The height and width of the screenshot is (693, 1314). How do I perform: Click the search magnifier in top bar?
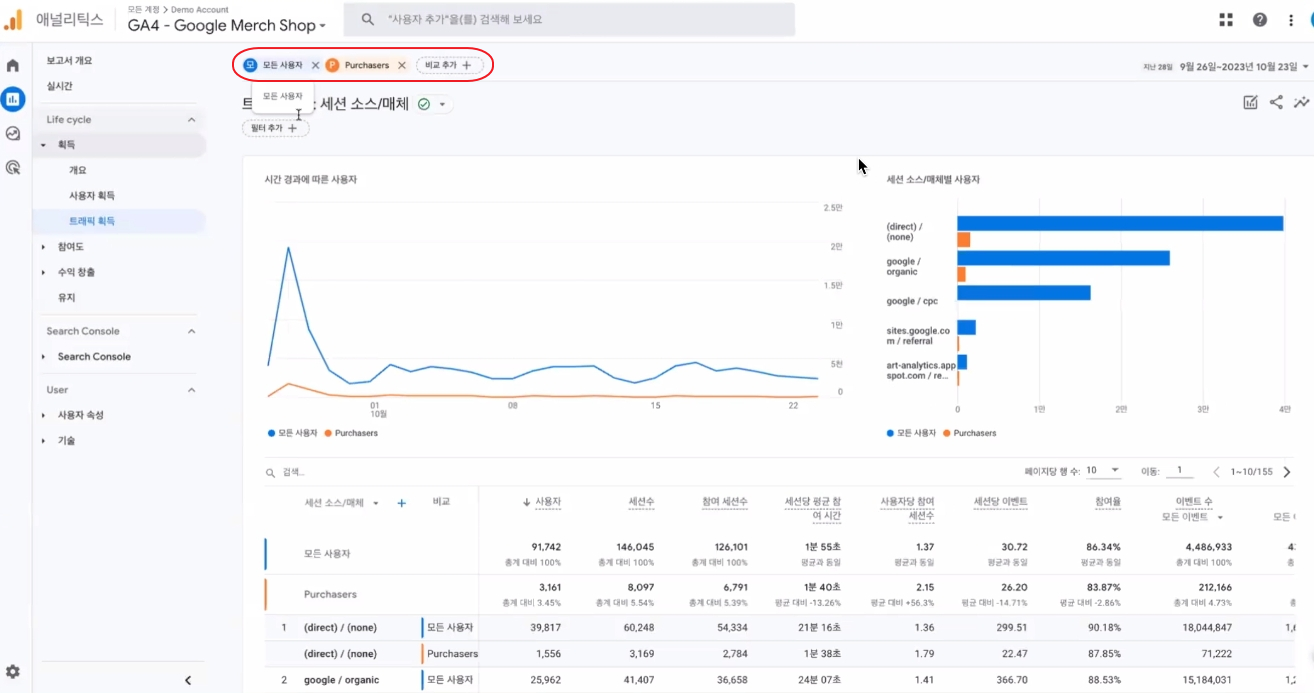coord(368,19)
